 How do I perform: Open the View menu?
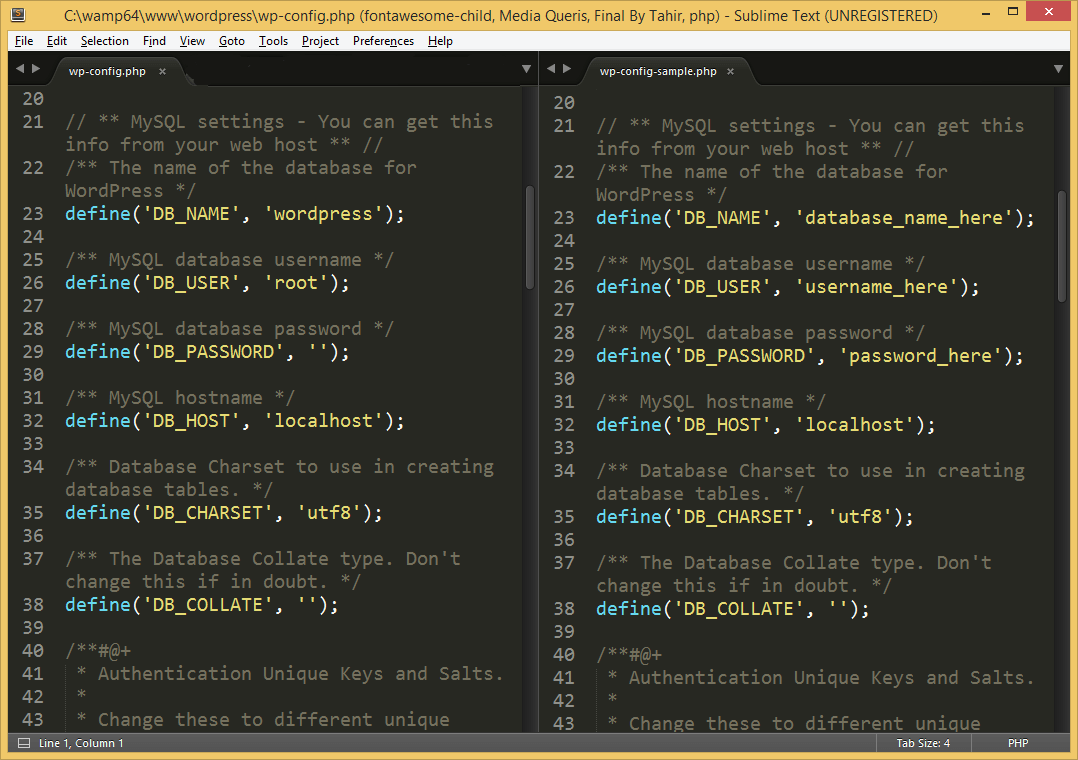pyautogui.click(x=192, y=41)
